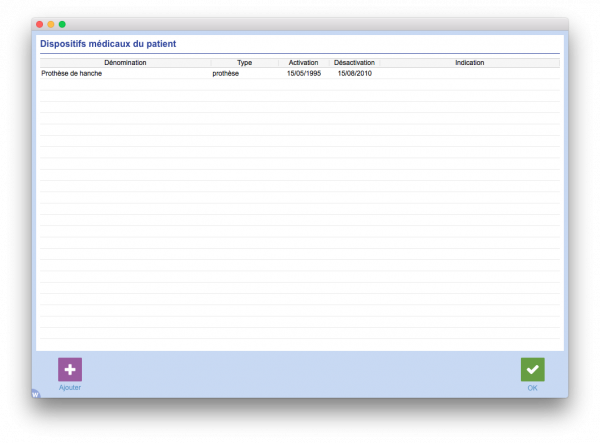Sort by the Type column header
This screenshot has width=600, height=443.
click(x=245, y=62)
